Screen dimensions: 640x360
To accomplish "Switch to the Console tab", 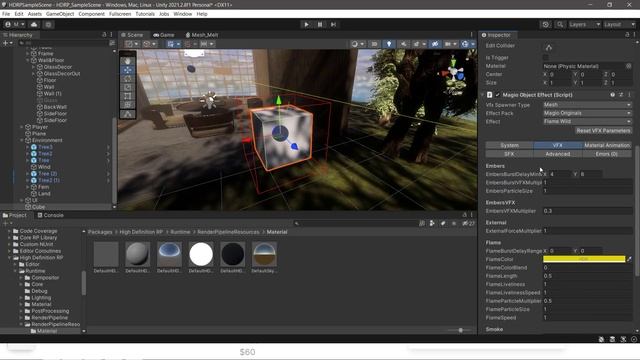I will point(51,215).
